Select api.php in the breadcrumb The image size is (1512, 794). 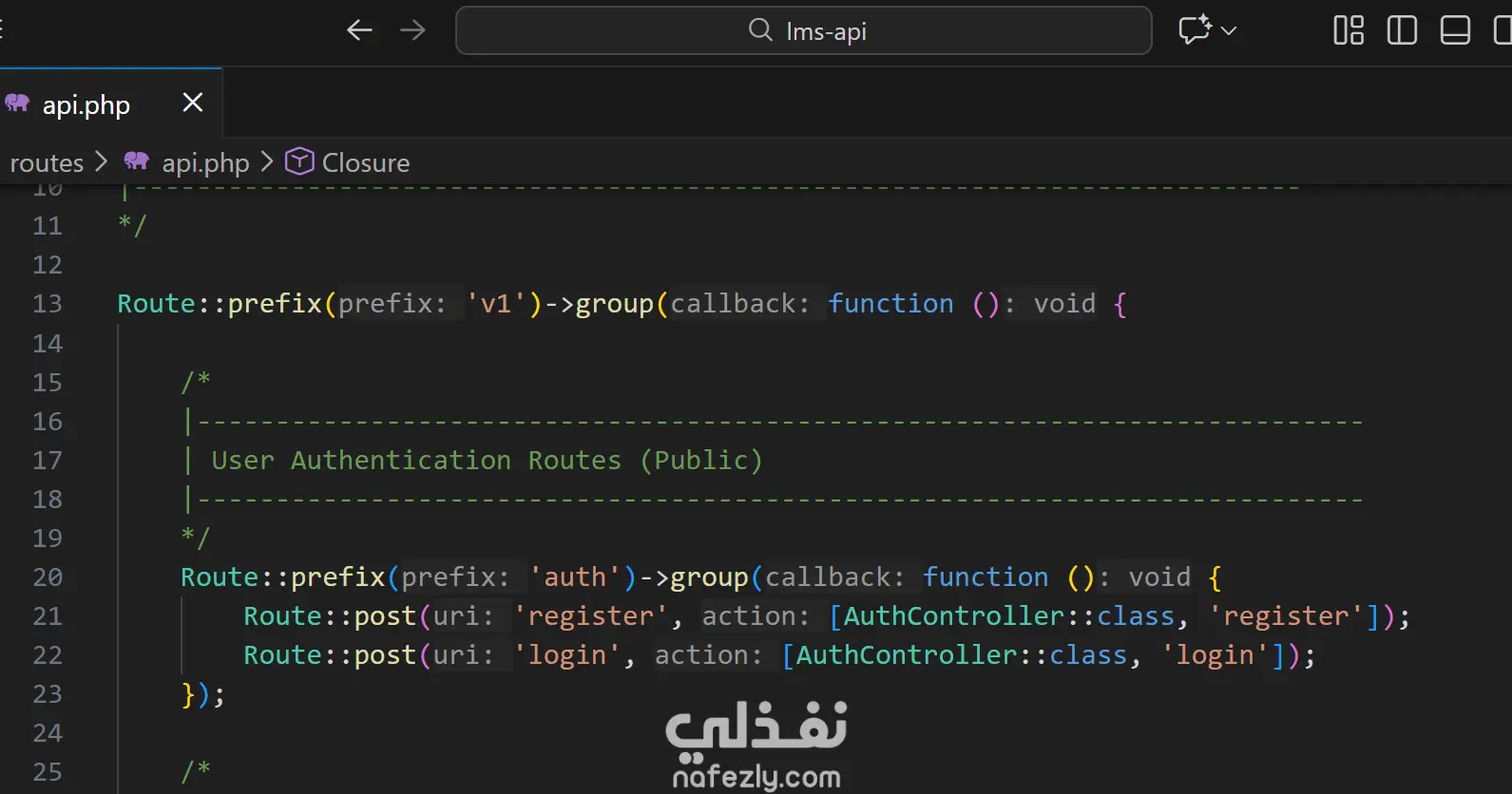click(205, 162)
